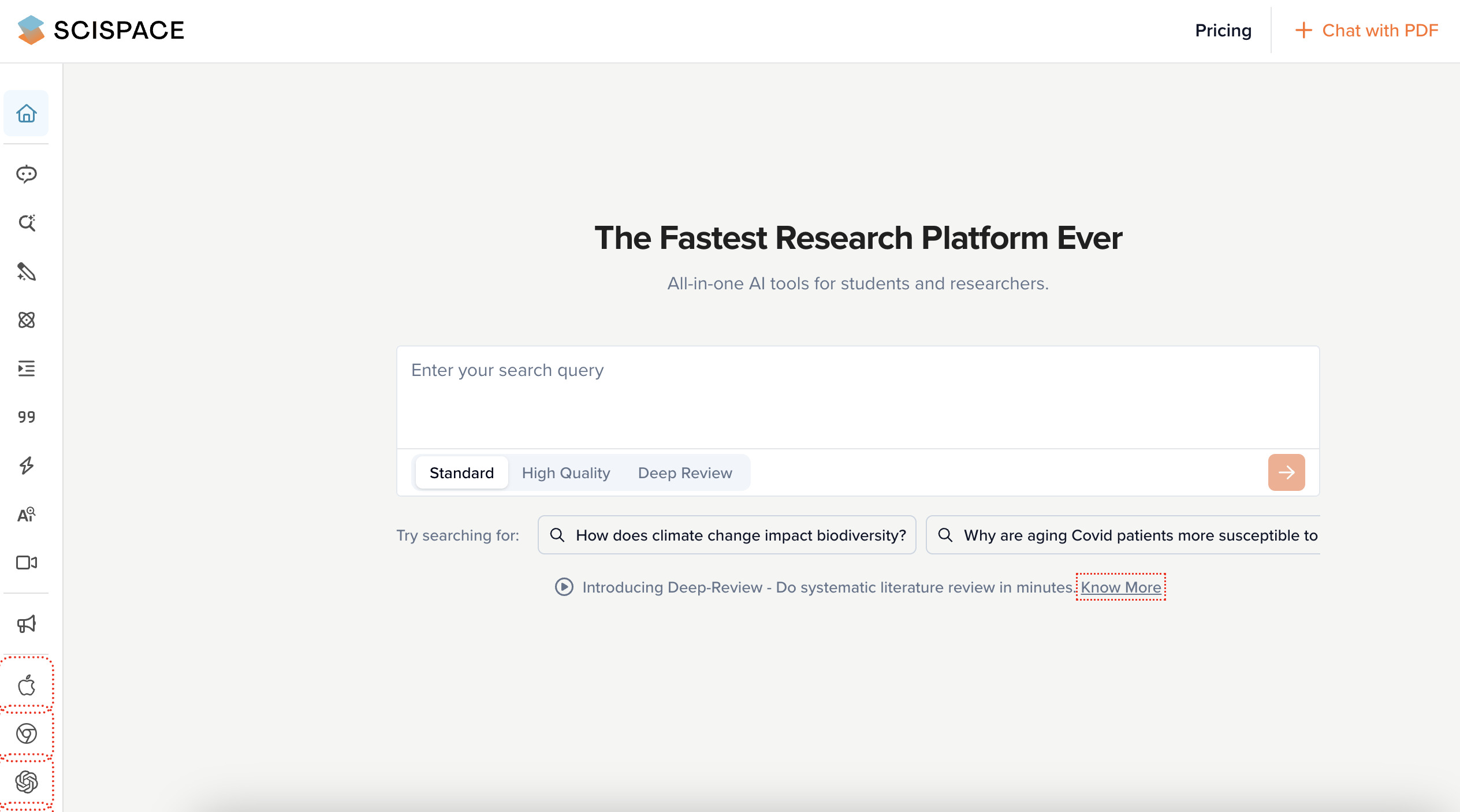
Task: Select the AI writer pen icon
Action: click(27, 271)
